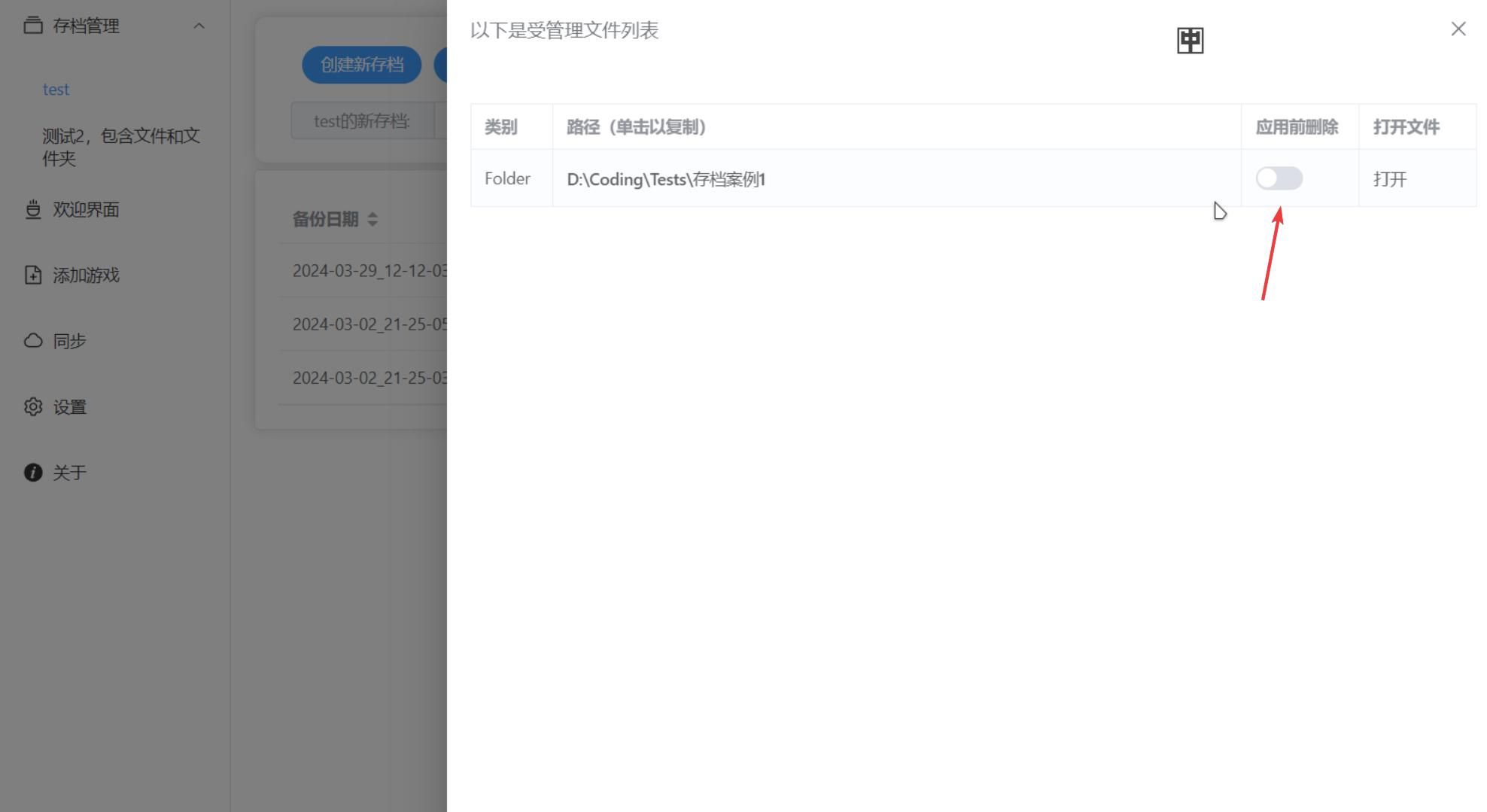Switch to 测试2 game entry
The width and height of the screenshot is (1487, 812).
(x=120, y=147)
